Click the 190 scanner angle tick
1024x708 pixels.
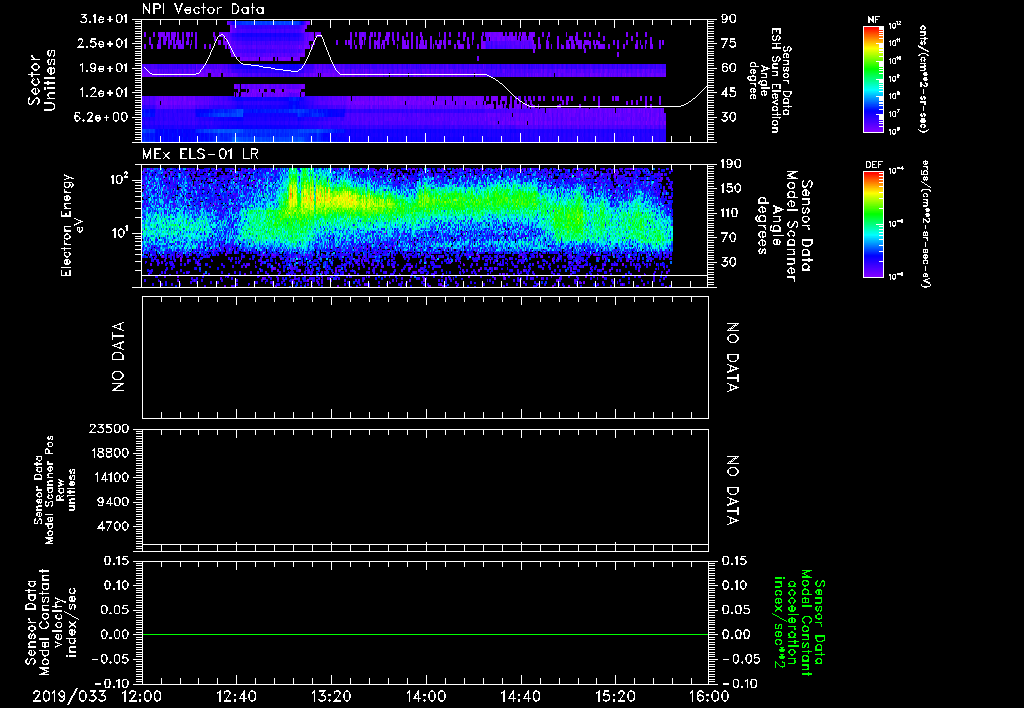732,164
